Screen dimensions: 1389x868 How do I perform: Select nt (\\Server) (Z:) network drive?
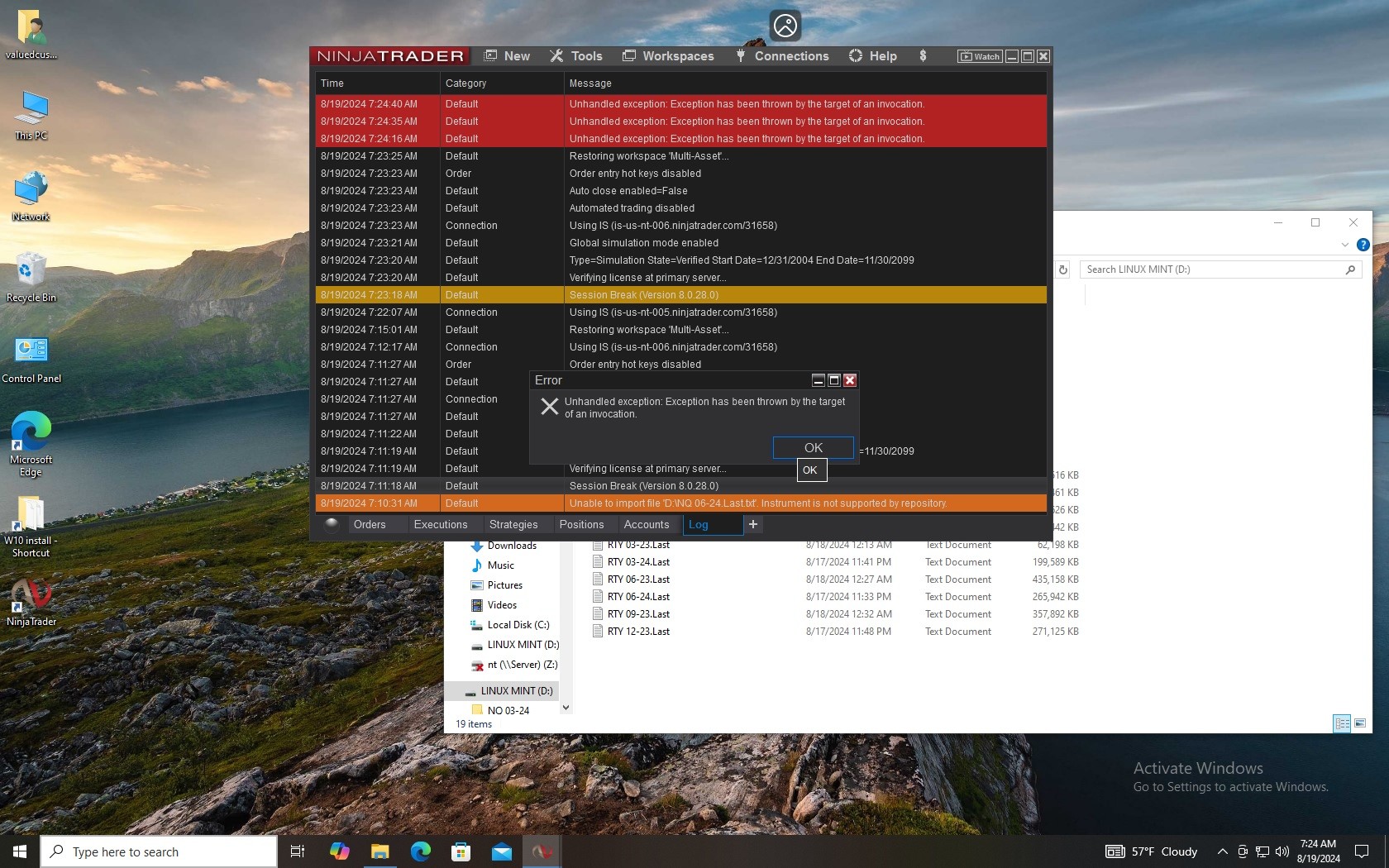514,665
